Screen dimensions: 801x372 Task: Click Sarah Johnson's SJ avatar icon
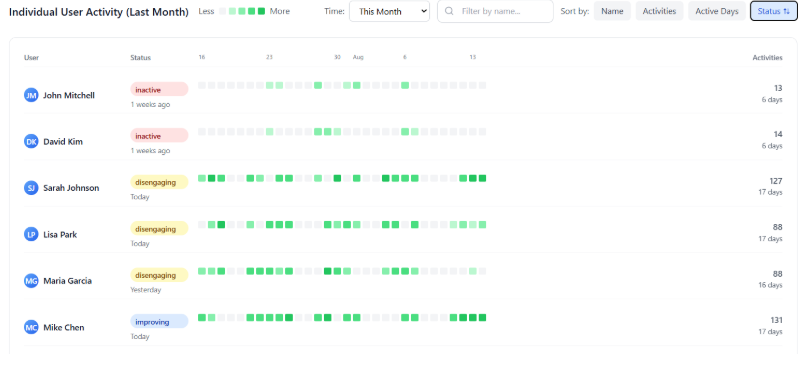pyautogui.click(x=31, y=188)
